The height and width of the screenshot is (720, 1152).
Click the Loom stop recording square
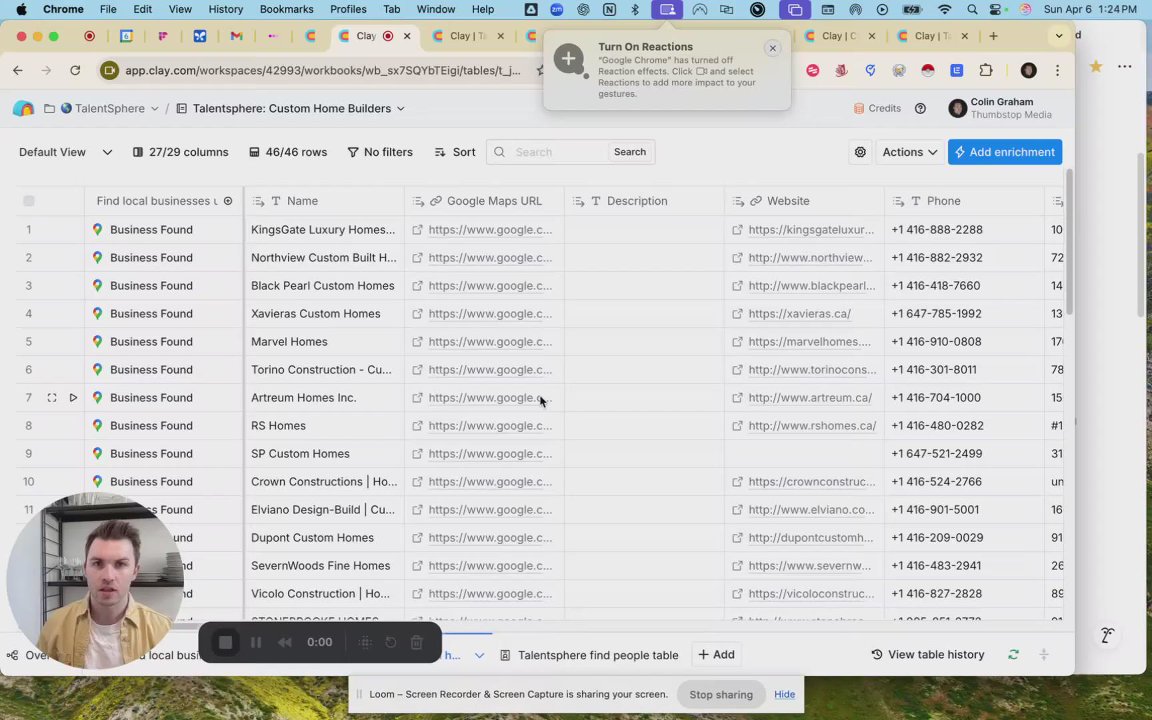click(226, 642)
